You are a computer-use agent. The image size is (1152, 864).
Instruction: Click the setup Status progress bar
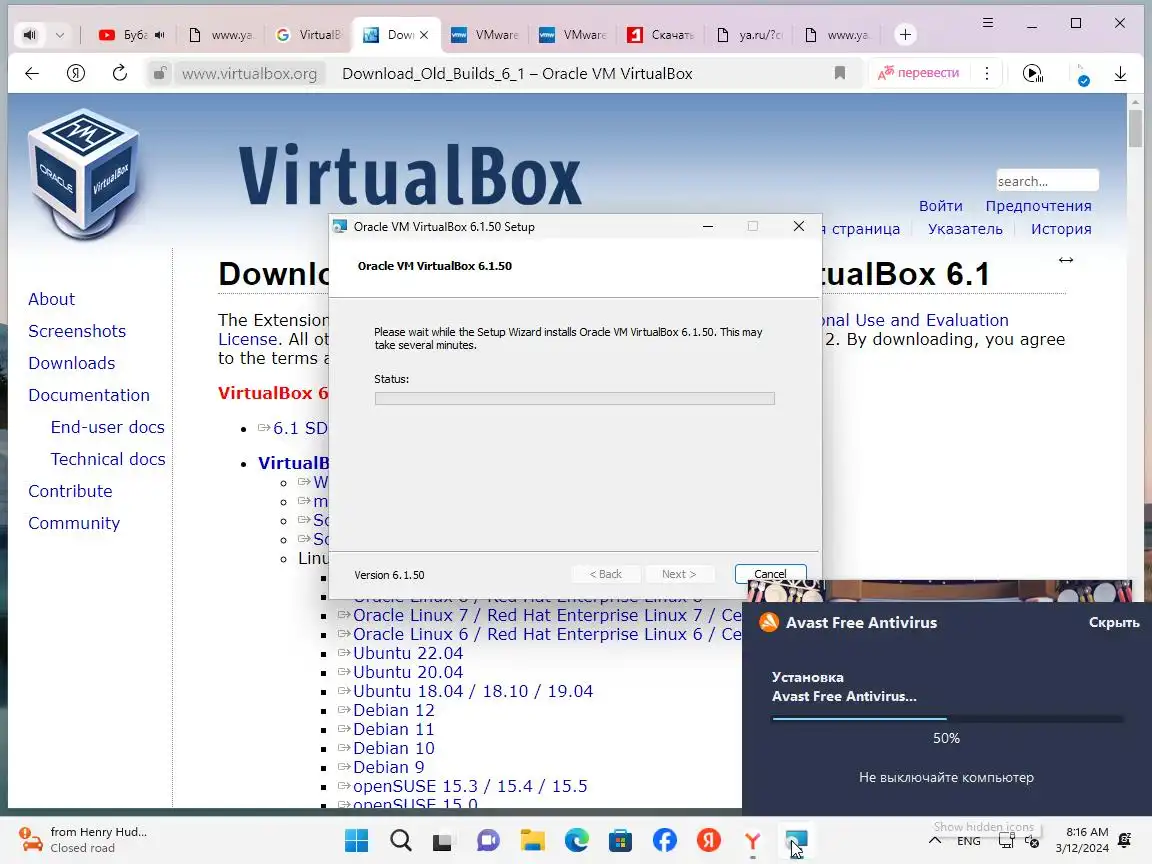click(x=575, y=398)
